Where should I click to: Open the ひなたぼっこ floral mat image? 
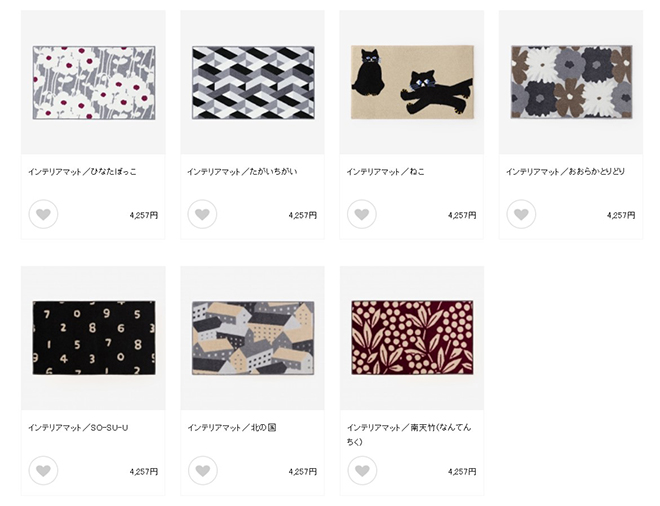(93, 83)
